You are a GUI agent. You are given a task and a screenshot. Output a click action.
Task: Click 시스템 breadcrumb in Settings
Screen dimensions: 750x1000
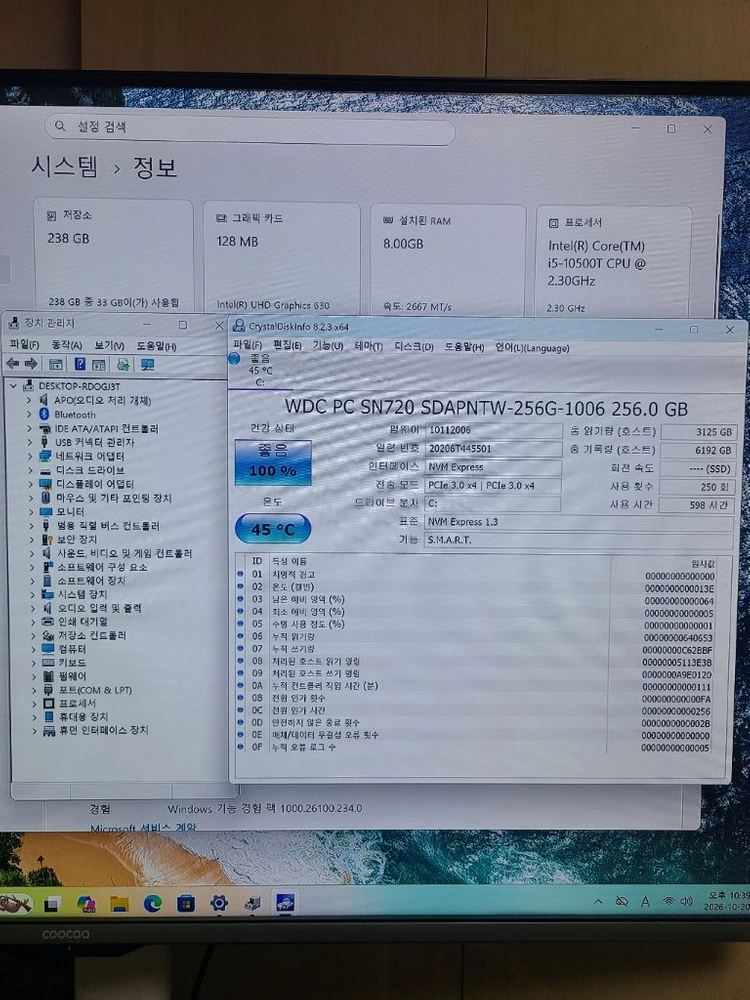tap(65, 166)
